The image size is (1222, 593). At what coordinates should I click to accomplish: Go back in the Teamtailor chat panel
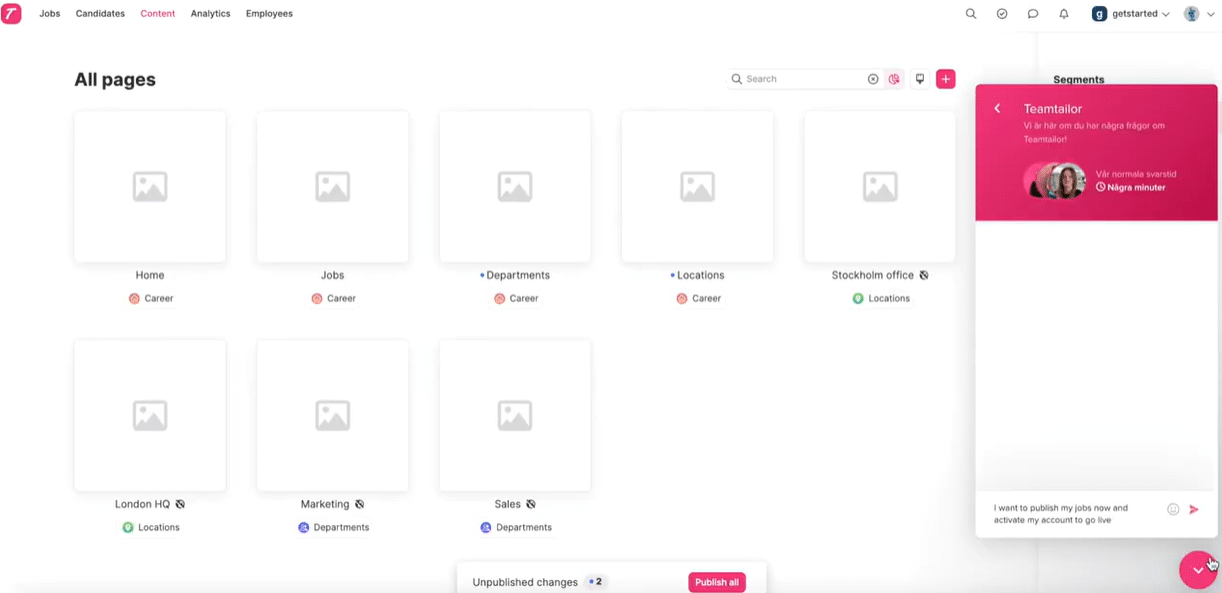click(x=997, y=108)
